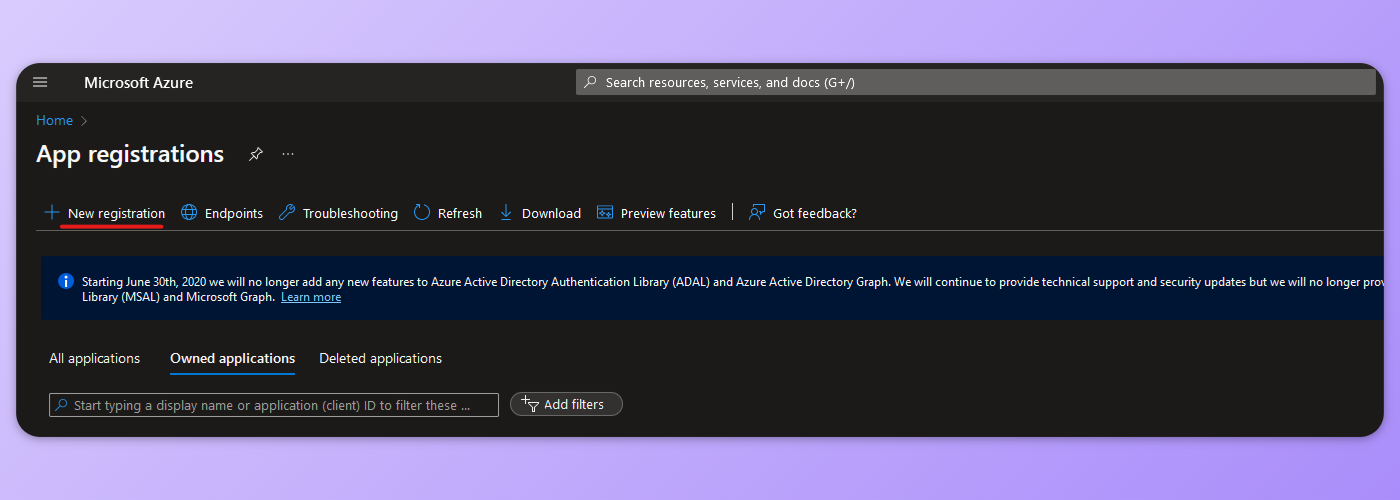Image resolution: width=1400 pixels, height=500 pixels.
Task: Click the App registrations page heading
Action: pyautogui.click(x=130, y=154)
